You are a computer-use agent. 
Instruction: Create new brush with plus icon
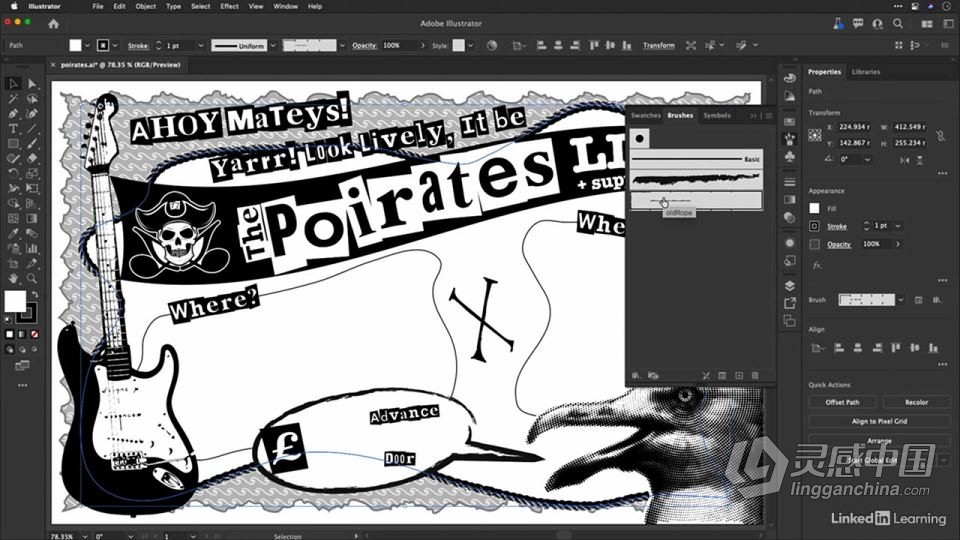(x=739, y=375)
